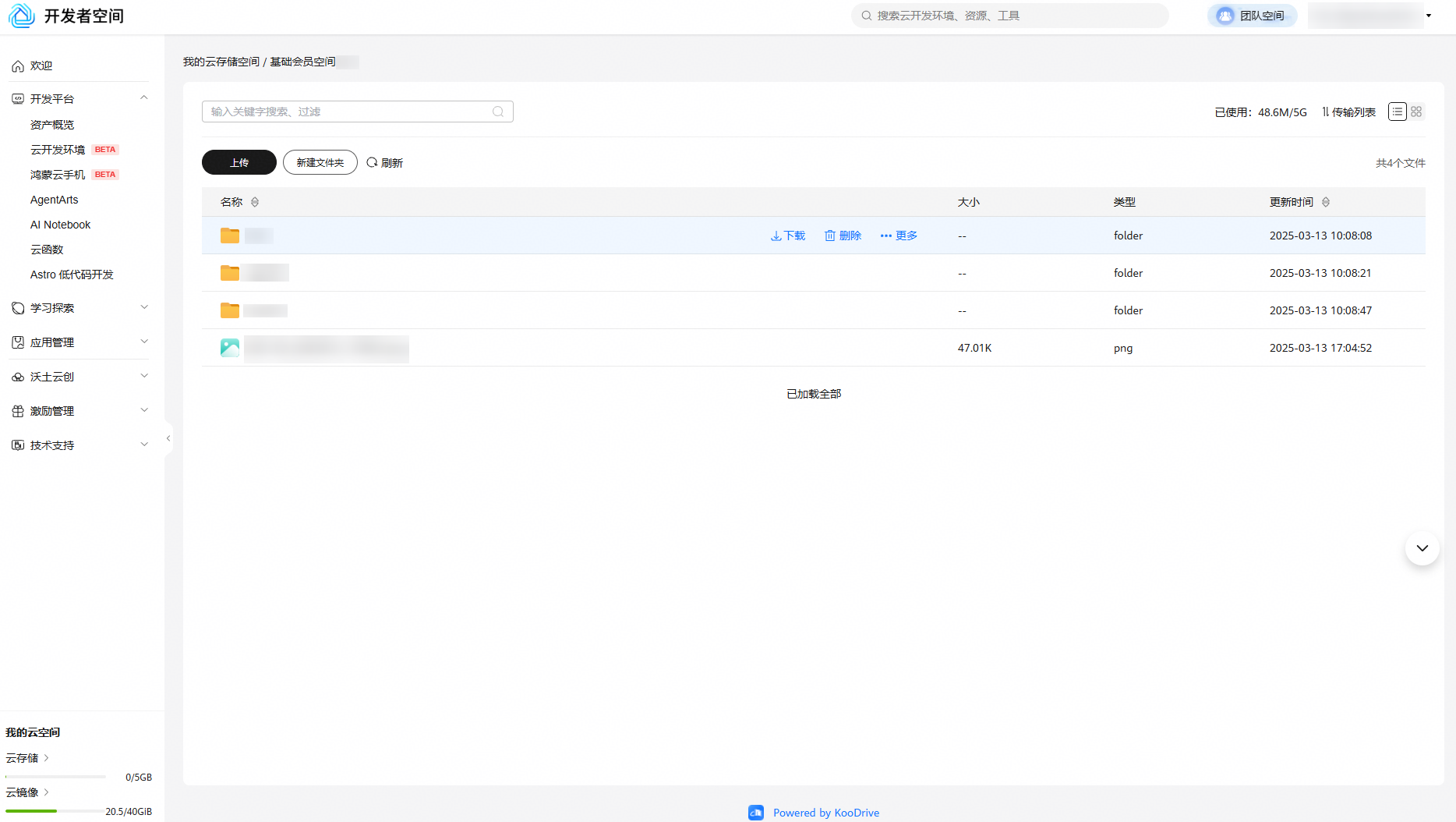This screenshot has height=822, width=1456.
Task: Sort files by name
Action: 255,202
